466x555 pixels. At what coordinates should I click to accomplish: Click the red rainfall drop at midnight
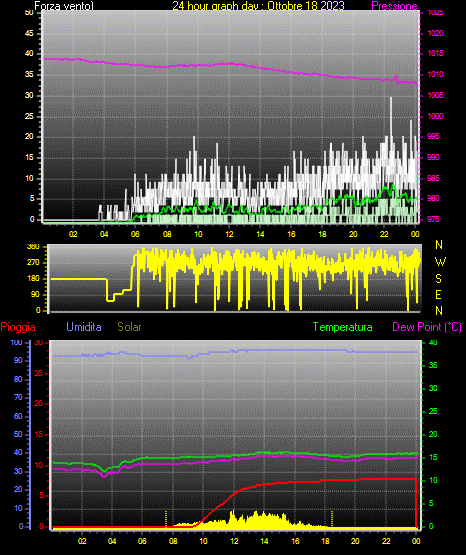pos(416,503)
